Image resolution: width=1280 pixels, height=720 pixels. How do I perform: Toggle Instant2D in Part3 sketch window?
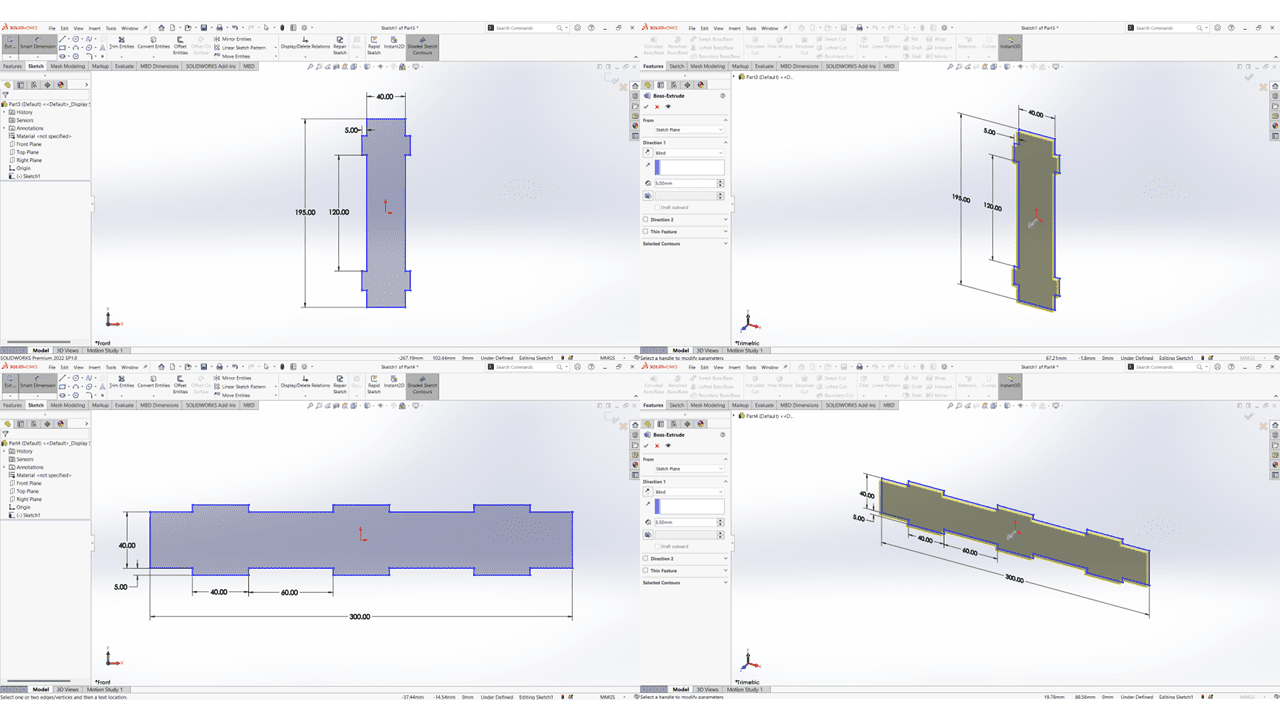pos(394,43)
